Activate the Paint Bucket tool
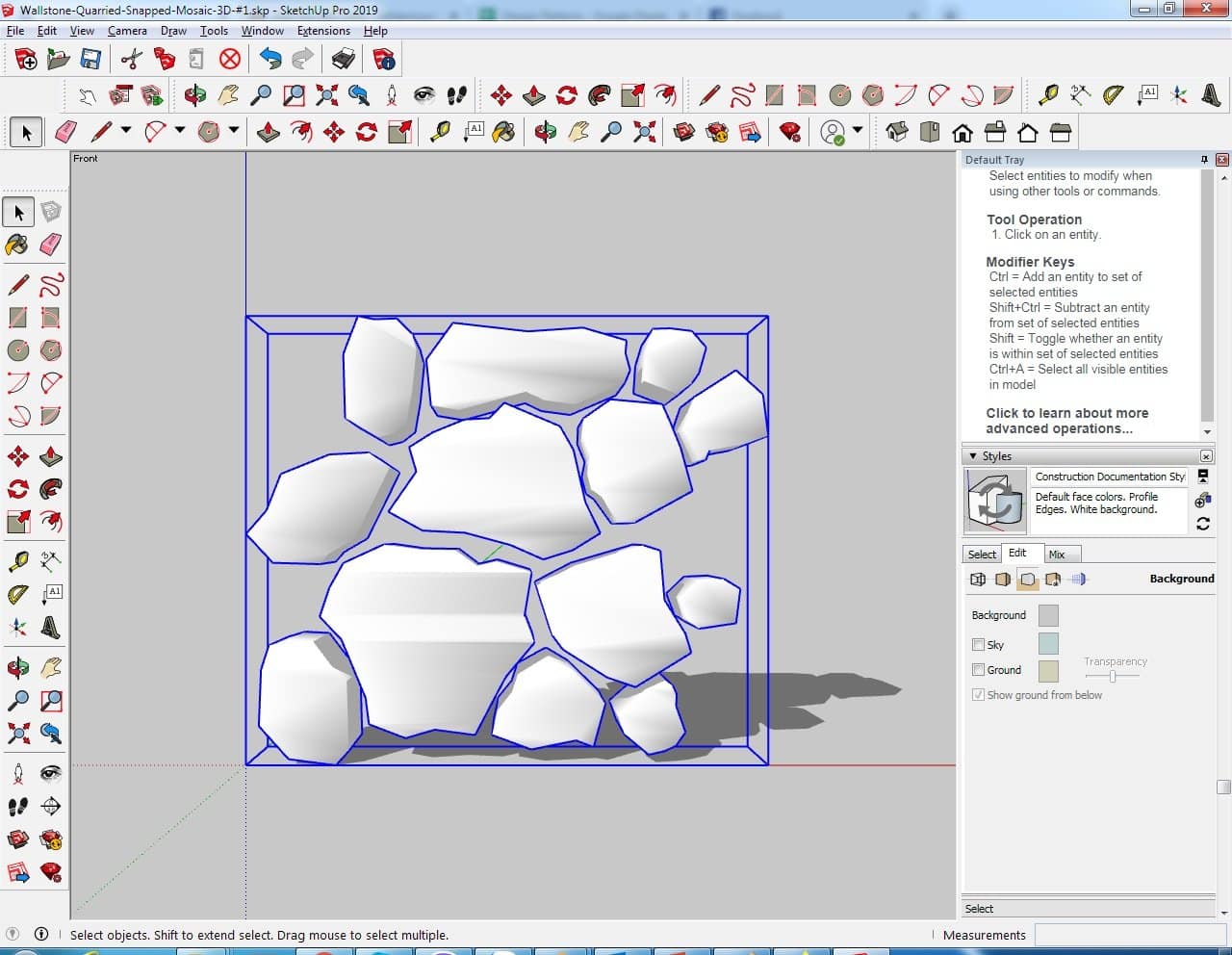 click(x=18, y=245)
